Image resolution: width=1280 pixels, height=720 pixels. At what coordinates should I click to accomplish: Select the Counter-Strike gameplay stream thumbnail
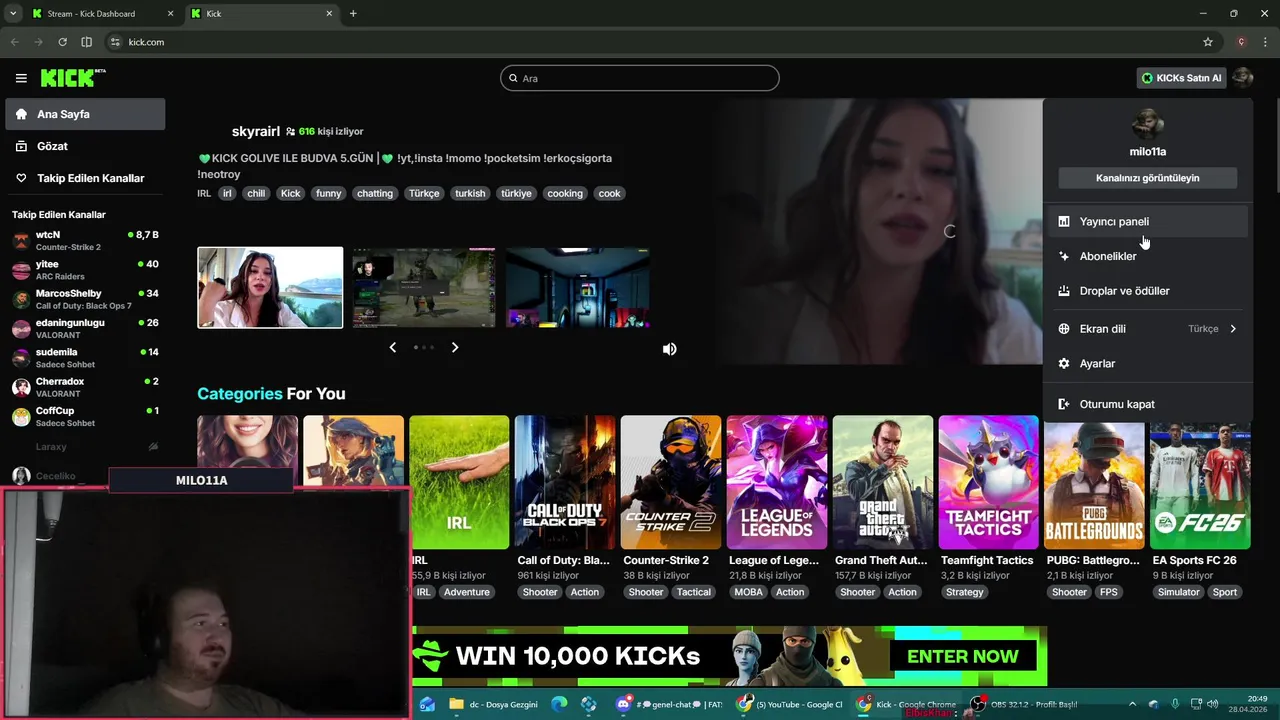424,288
